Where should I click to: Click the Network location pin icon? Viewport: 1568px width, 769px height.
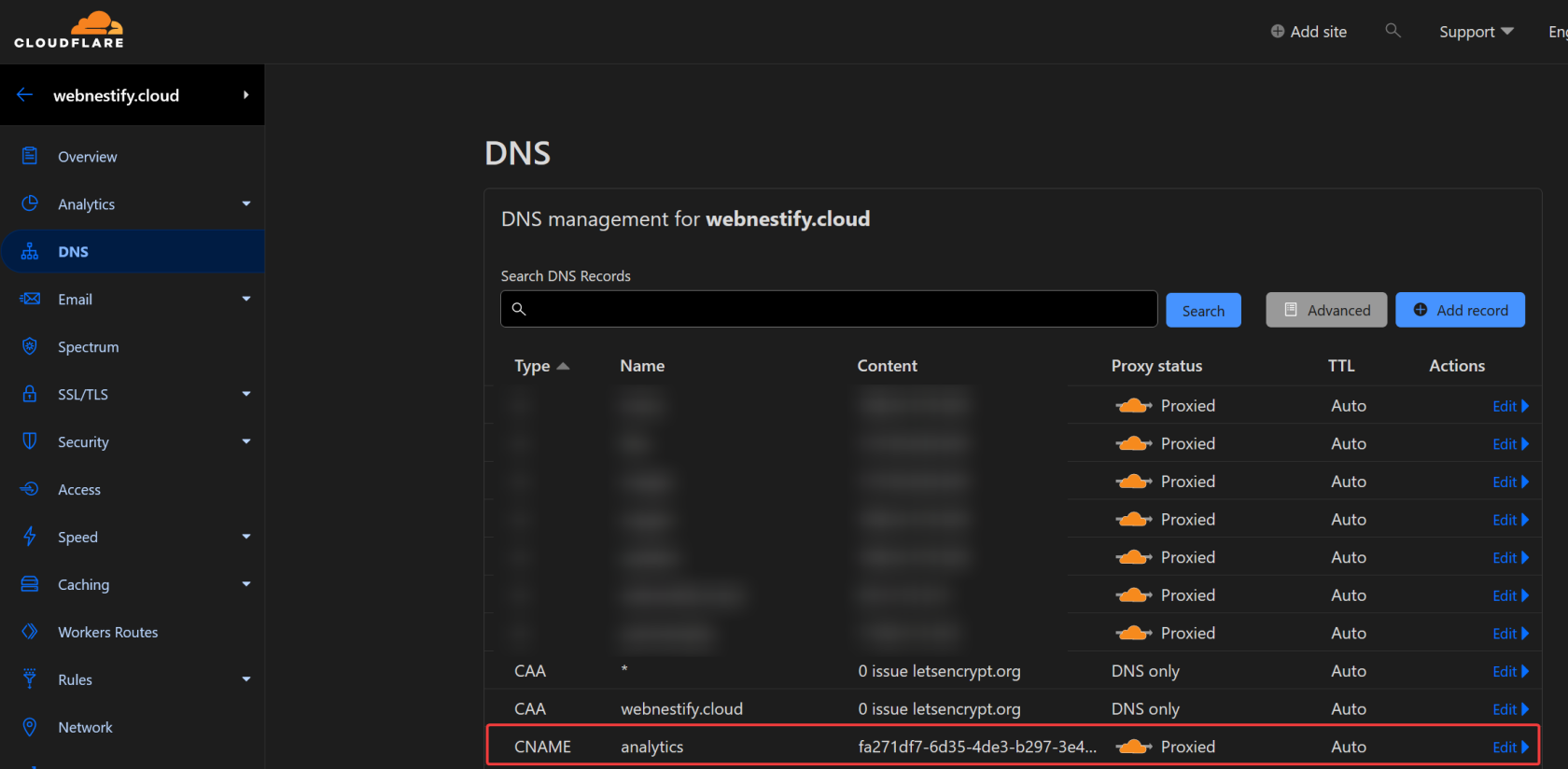click(30, 727)
